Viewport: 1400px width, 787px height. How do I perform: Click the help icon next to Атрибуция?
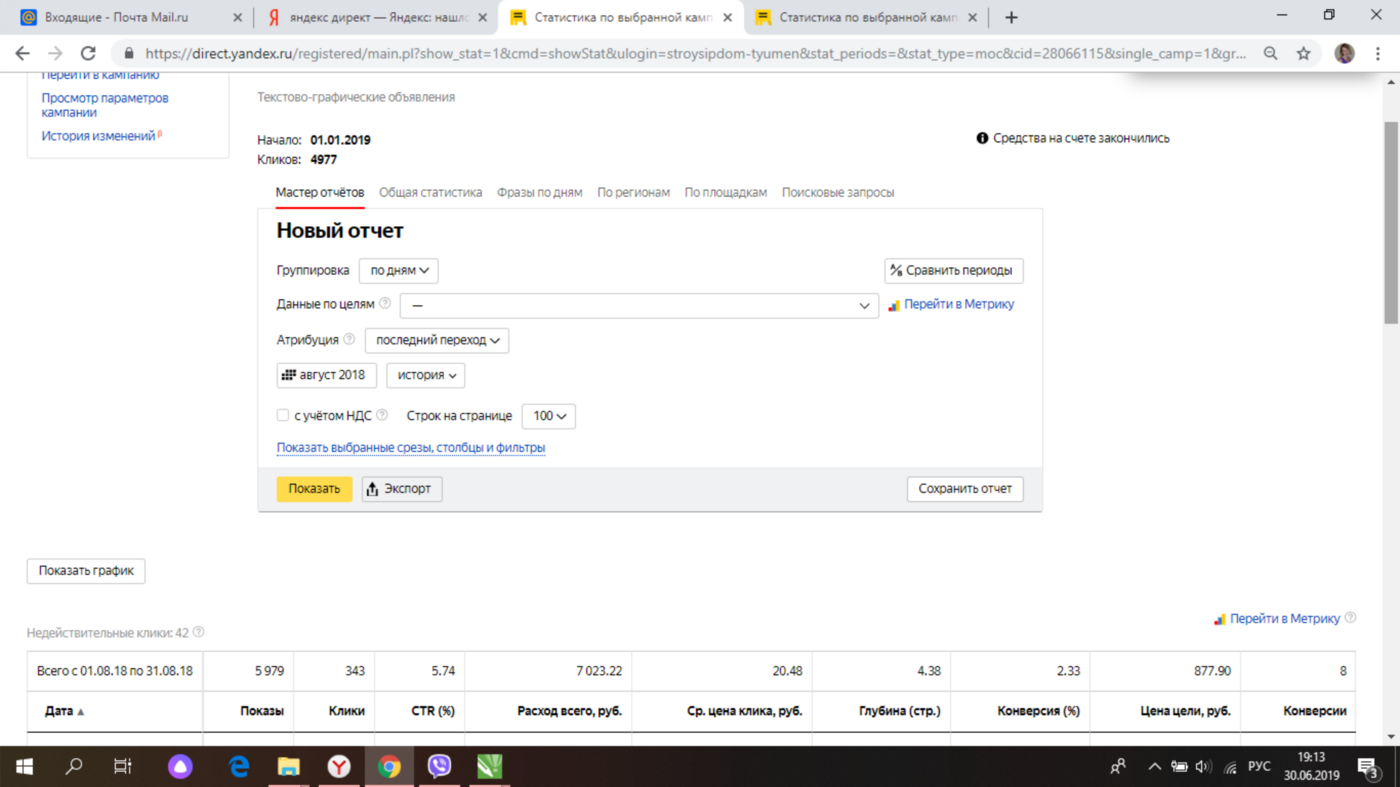(x=349, y=340)
